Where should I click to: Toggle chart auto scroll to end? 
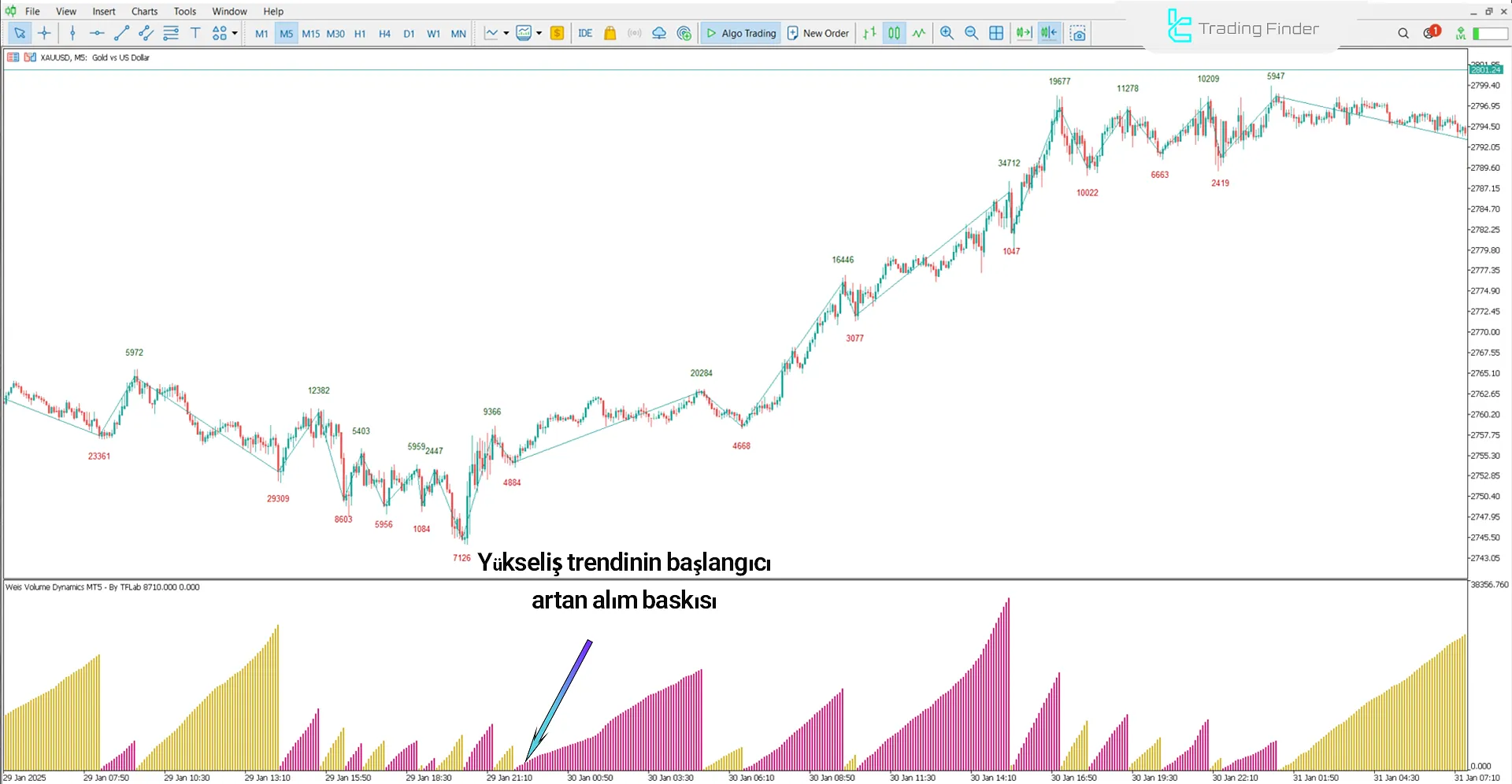tap(1024, 33)
